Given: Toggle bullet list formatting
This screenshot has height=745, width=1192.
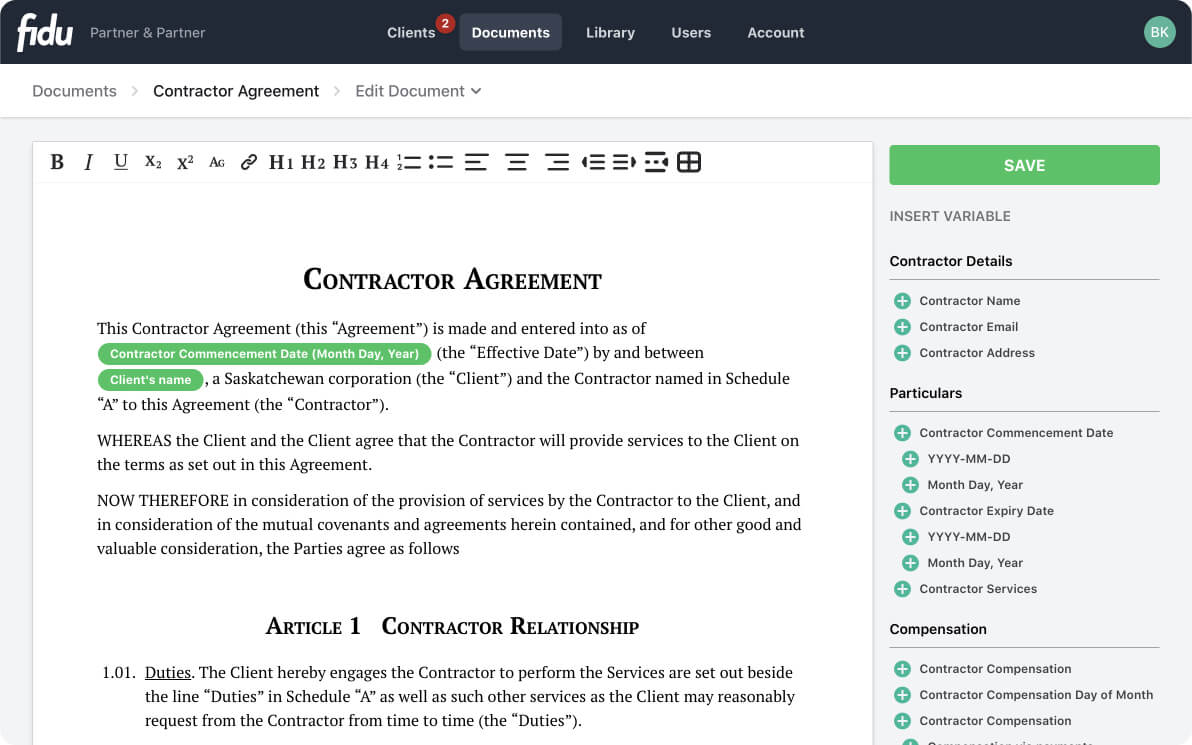Looking at the screenshot, I should click(442, 162).
